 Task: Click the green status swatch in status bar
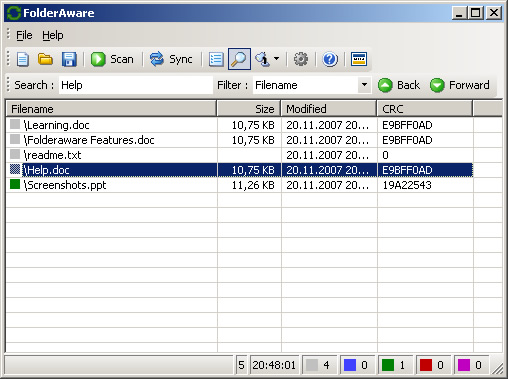[x=388, y=365]
